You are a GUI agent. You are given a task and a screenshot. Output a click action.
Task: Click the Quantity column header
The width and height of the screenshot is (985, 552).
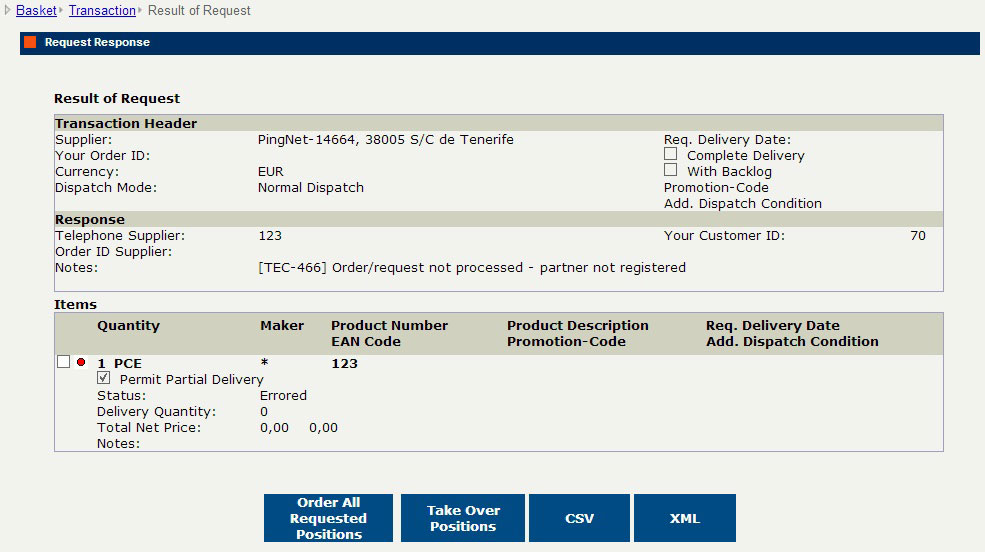128,325
